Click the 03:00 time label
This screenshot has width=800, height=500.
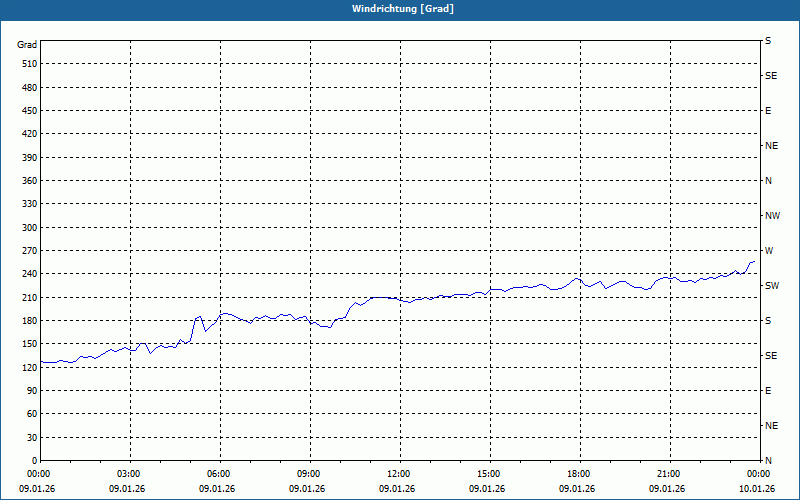click(x=131, y=474)
